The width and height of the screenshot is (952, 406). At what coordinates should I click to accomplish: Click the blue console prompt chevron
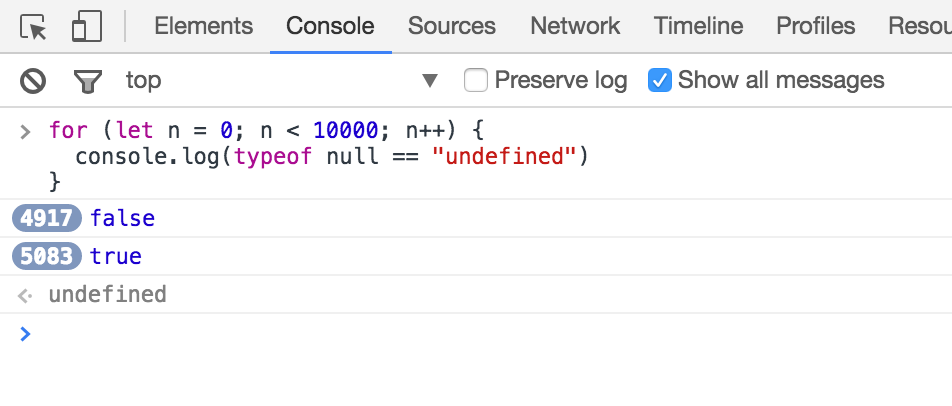(26, 334)
